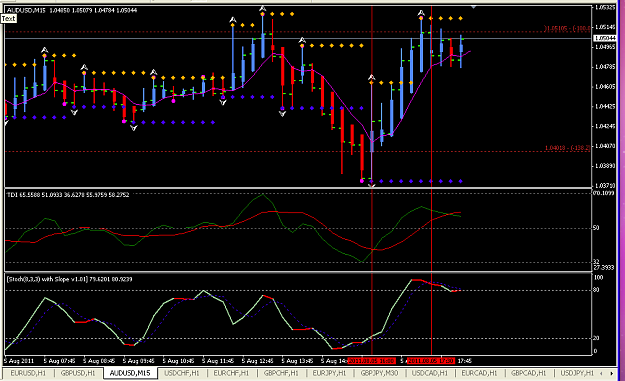The image size is (625, 381).
Task: Click the '5 Aug 12:45' time label
Action: coord(257,361)
